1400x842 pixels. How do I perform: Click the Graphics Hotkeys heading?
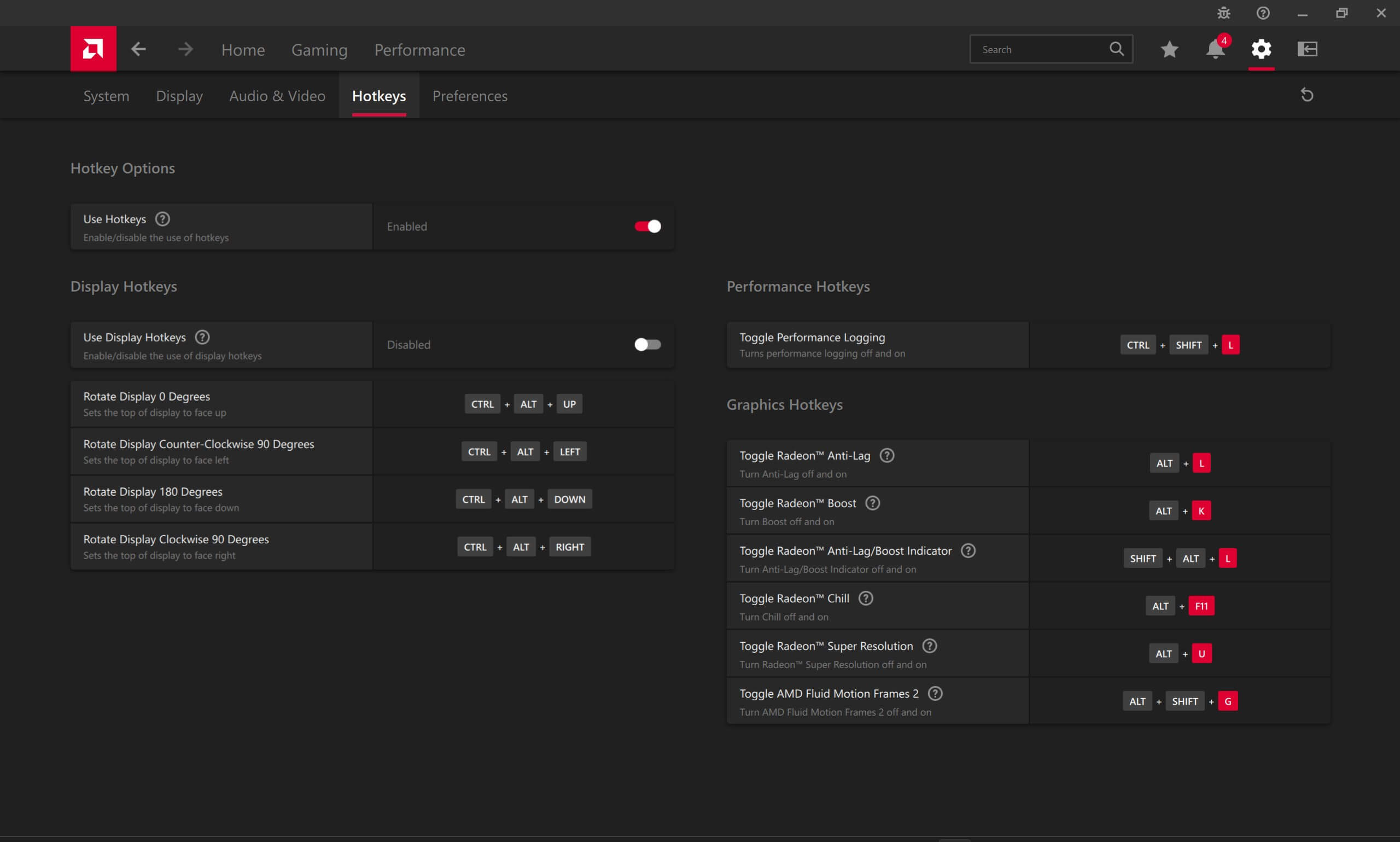pos(784,404)
